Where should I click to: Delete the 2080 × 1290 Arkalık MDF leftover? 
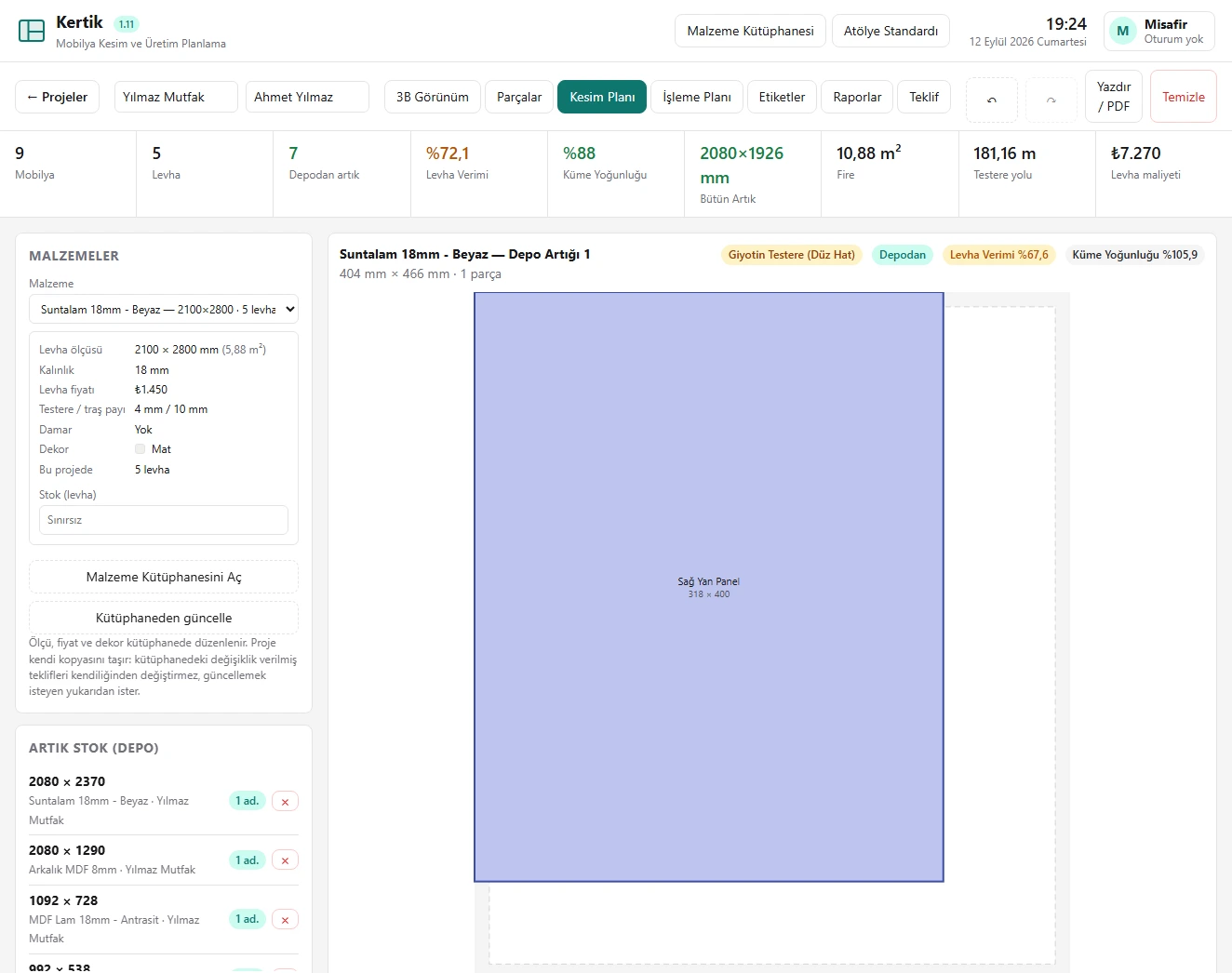click(285, 860)
